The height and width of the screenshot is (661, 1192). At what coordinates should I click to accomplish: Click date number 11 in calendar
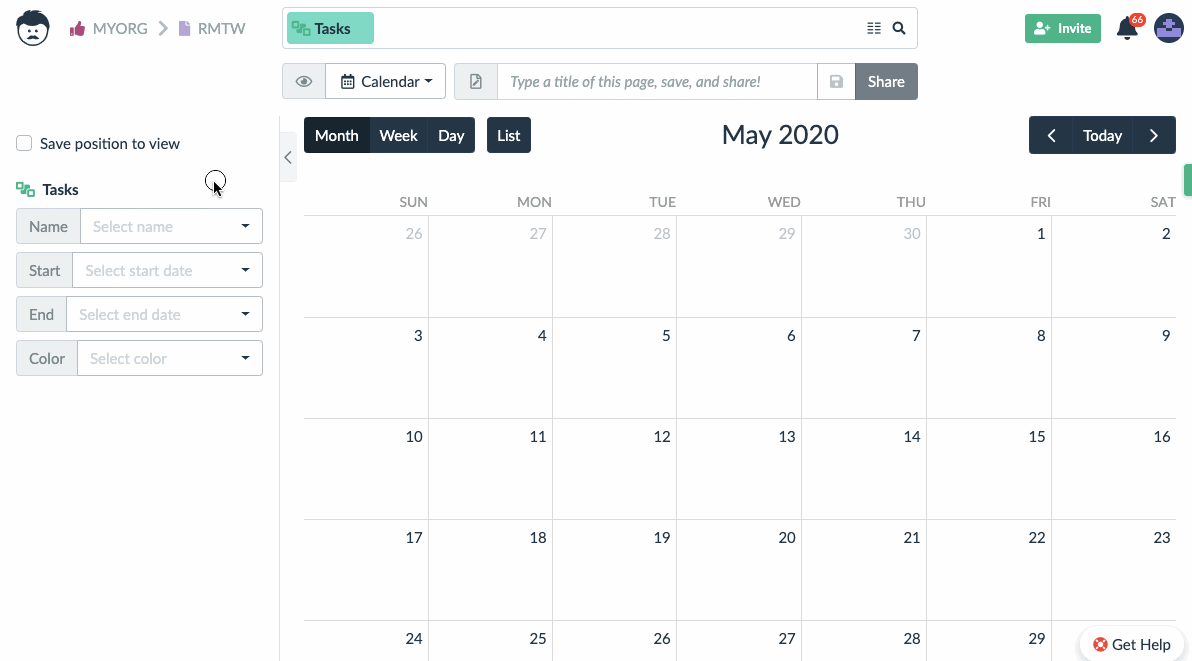[x=537, y=437]
